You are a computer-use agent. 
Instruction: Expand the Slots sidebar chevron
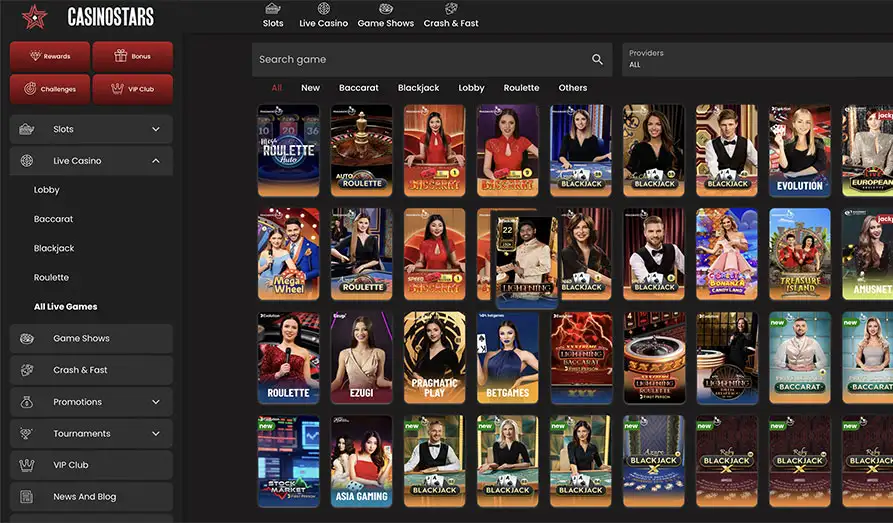[x=155, y=129]
